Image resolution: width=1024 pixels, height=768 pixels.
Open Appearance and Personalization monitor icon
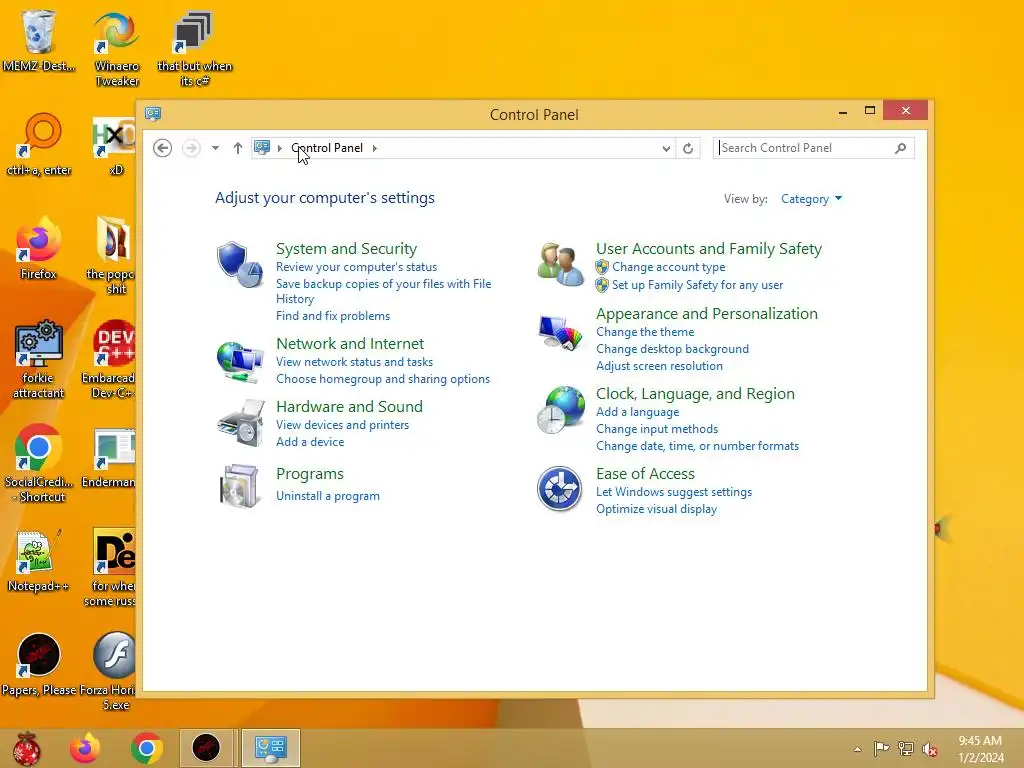click(x=560, y=332)
